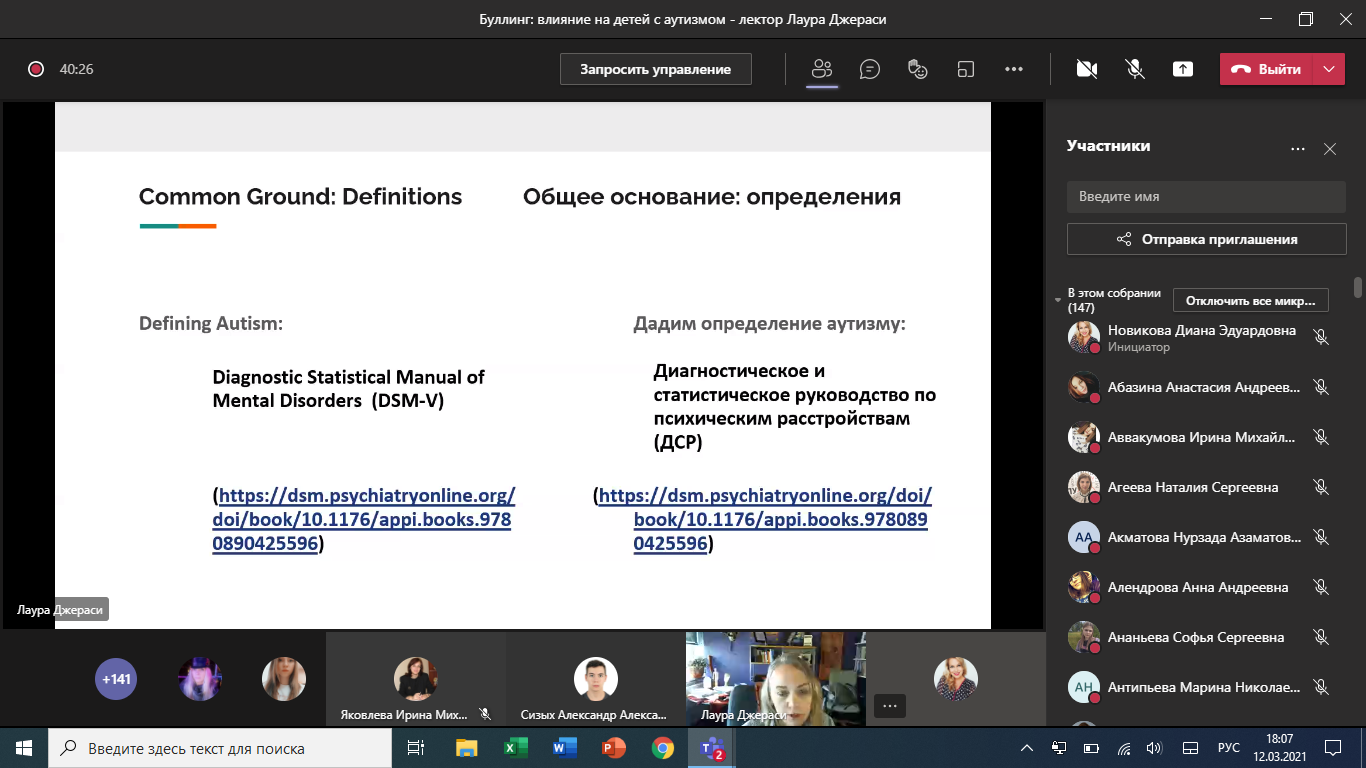Open PowerPoint from the Windows taskbar

613,748
